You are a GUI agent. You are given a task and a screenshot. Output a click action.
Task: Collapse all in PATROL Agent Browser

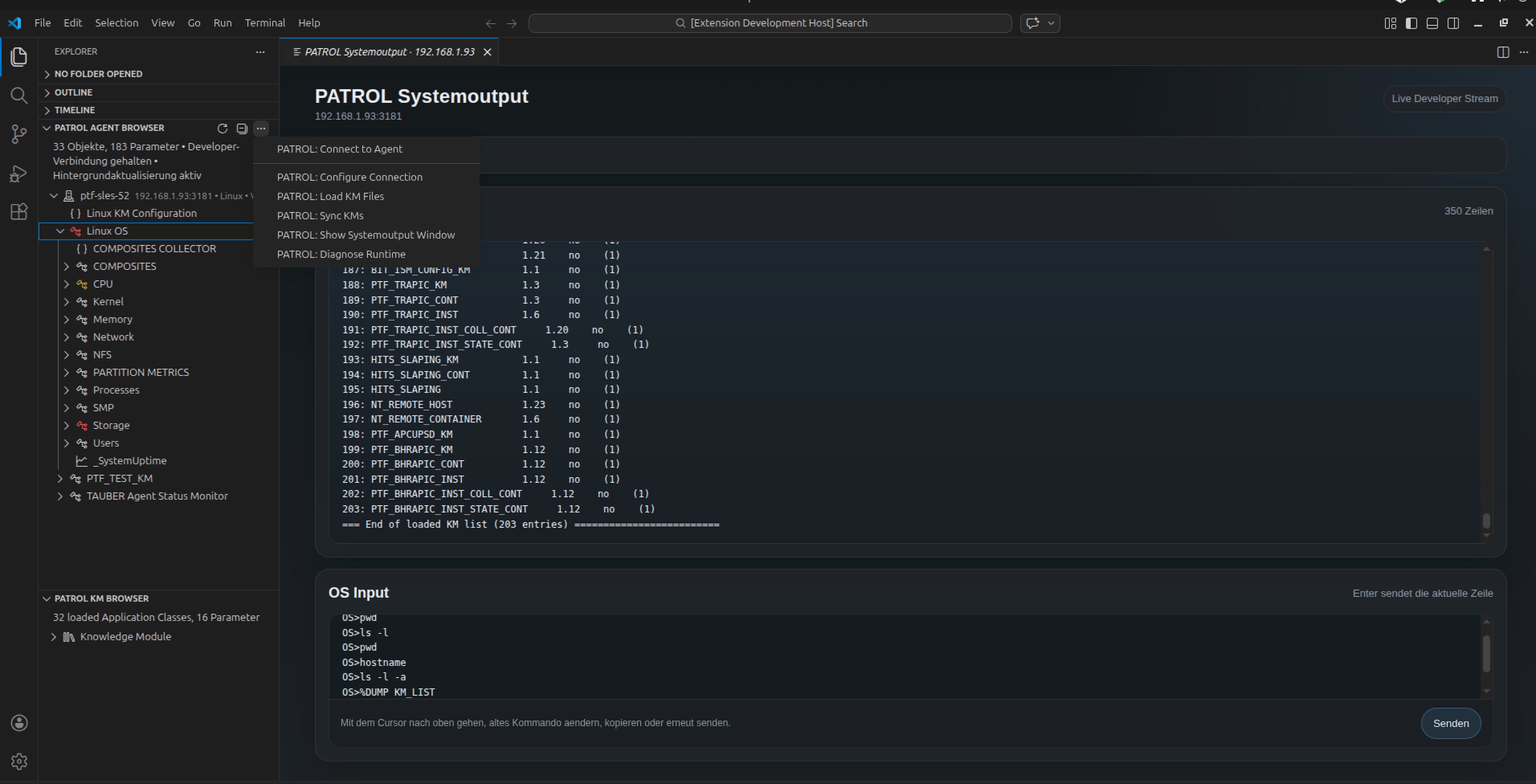point(241,128)
